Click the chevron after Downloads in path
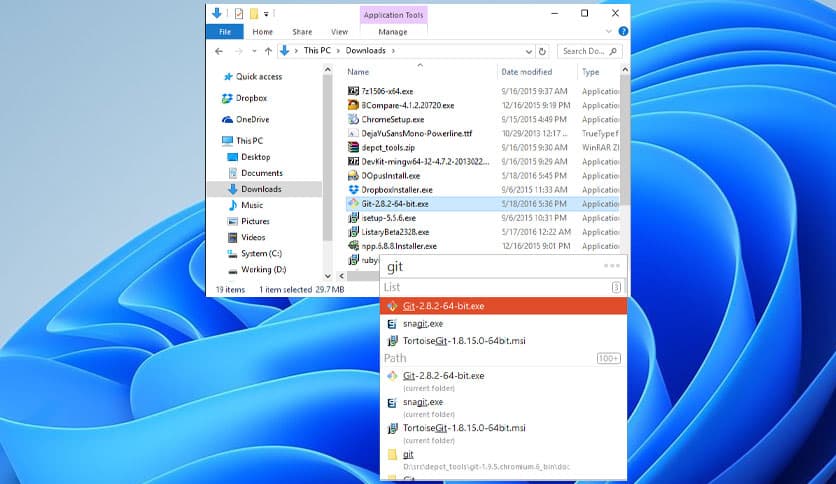 [393, 51]
